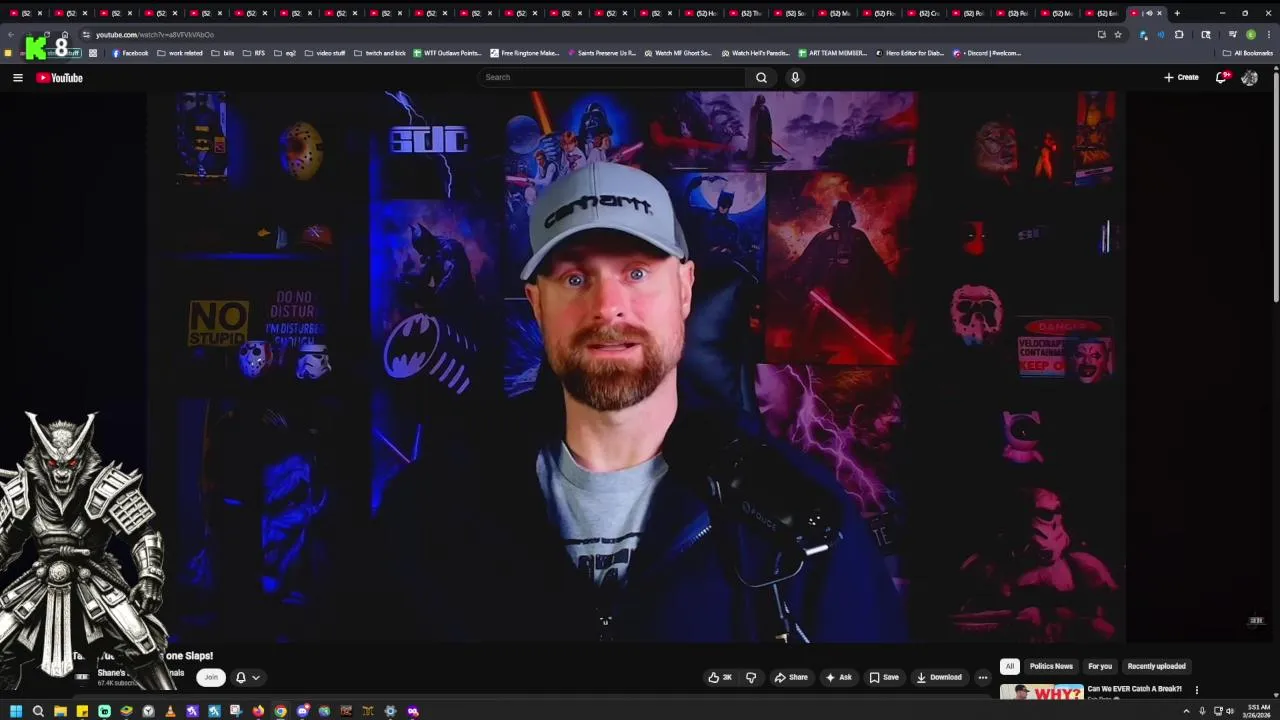Select the Recently uploaded chip
Screen dimensions: 1280x720
point(1157,666)
